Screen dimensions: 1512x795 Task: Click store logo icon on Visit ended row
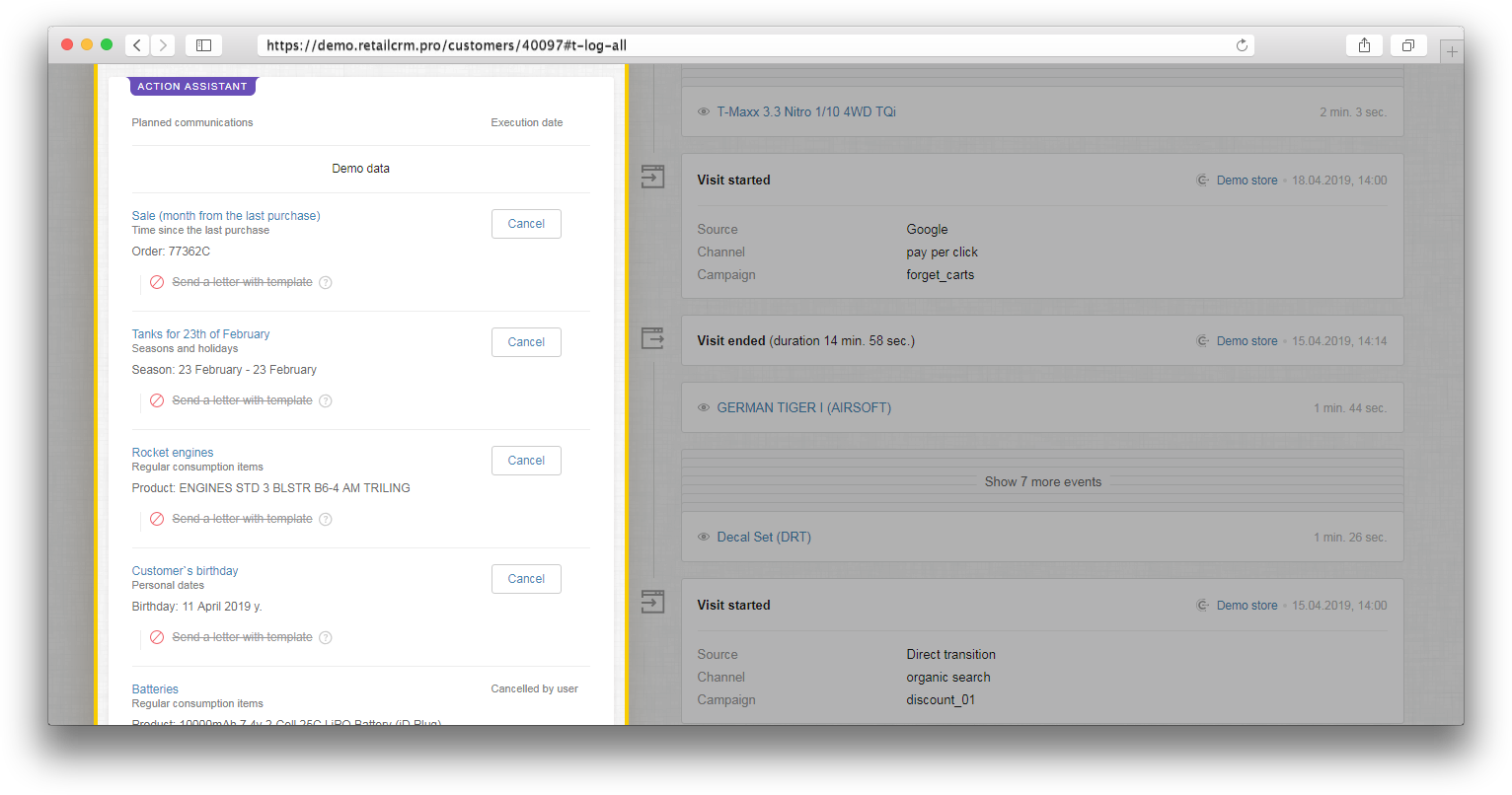[x=1202, y=341]
